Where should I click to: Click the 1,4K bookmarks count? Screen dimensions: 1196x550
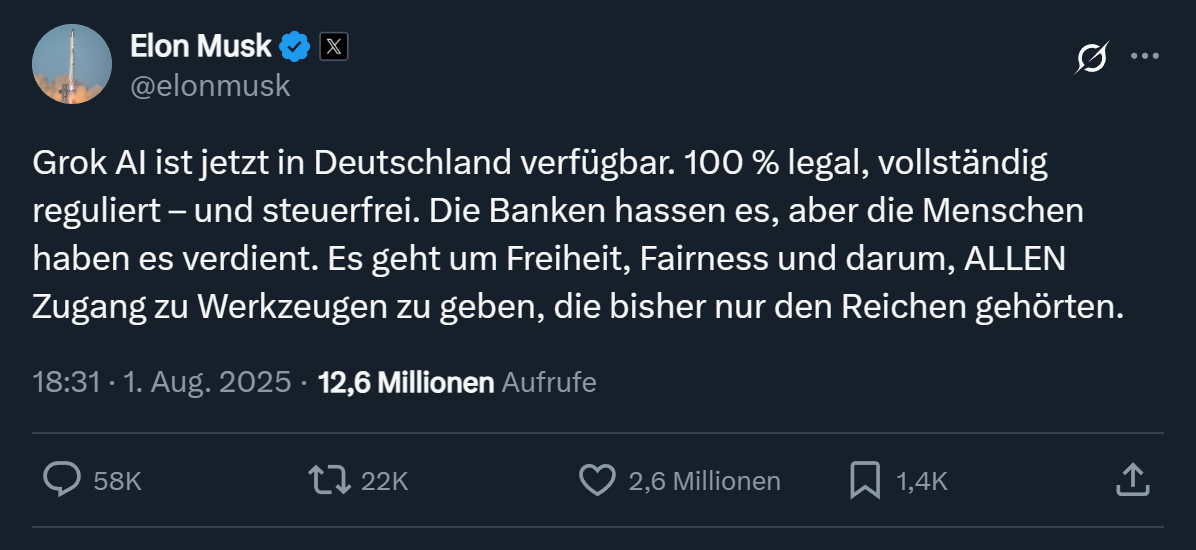(921, 481)
